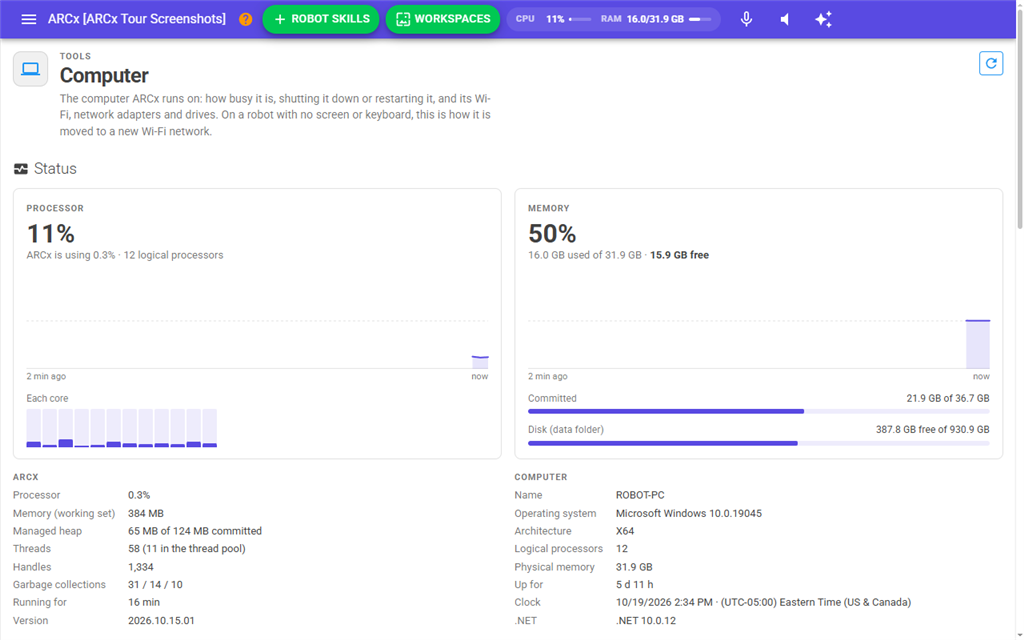Click the "Computer" page heading
This screenshot has height=640, width=1024.
[104, 76]
